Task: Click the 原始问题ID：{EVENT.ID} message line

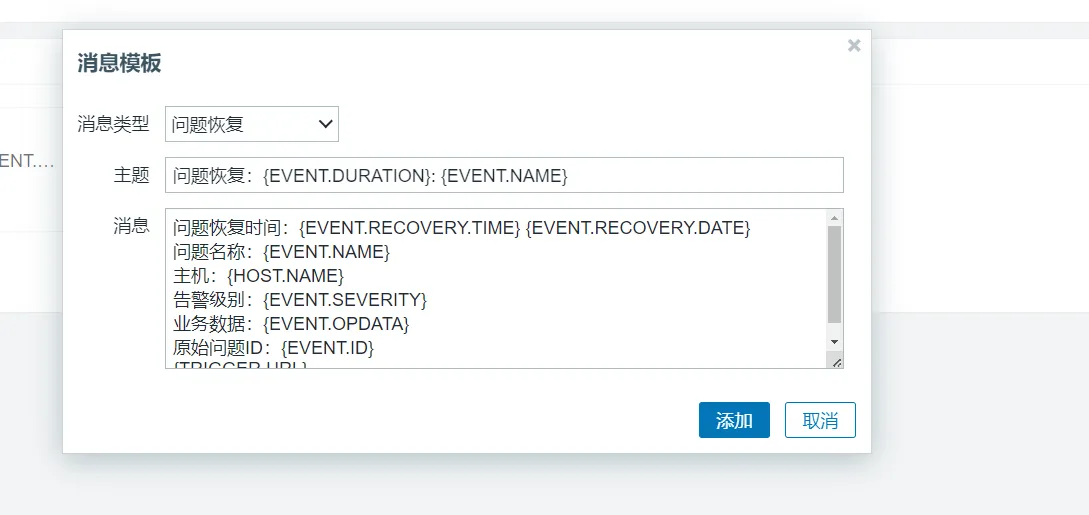Action: [x=273, y=348]
